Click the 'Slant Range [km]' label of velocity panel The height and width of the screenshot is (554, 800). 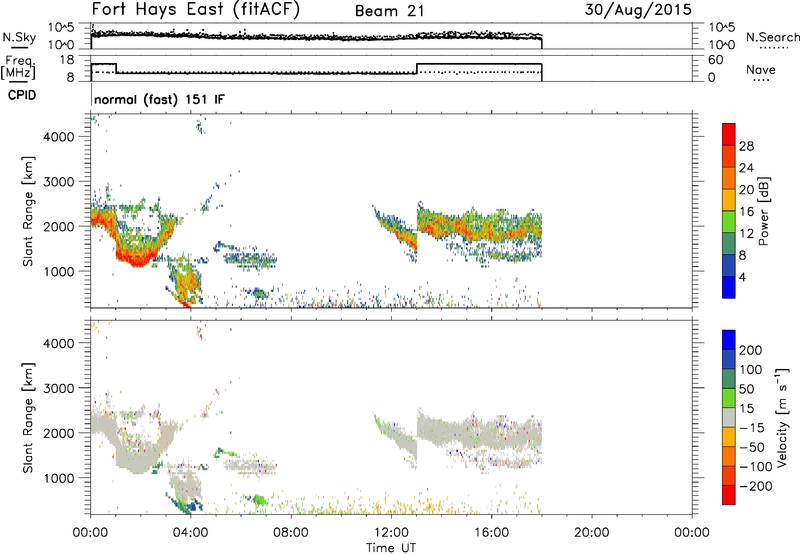(28, 418)
